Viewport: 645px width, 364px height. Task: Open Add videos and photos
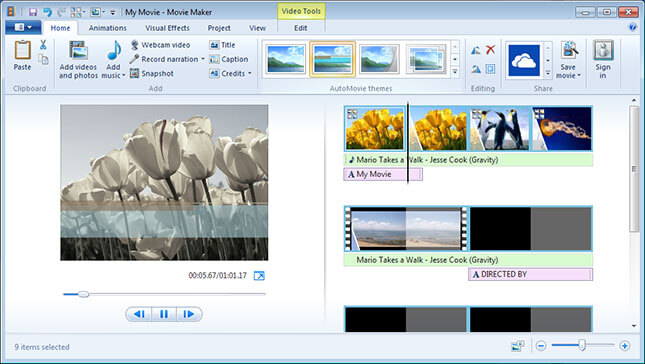tap(78, 60)
